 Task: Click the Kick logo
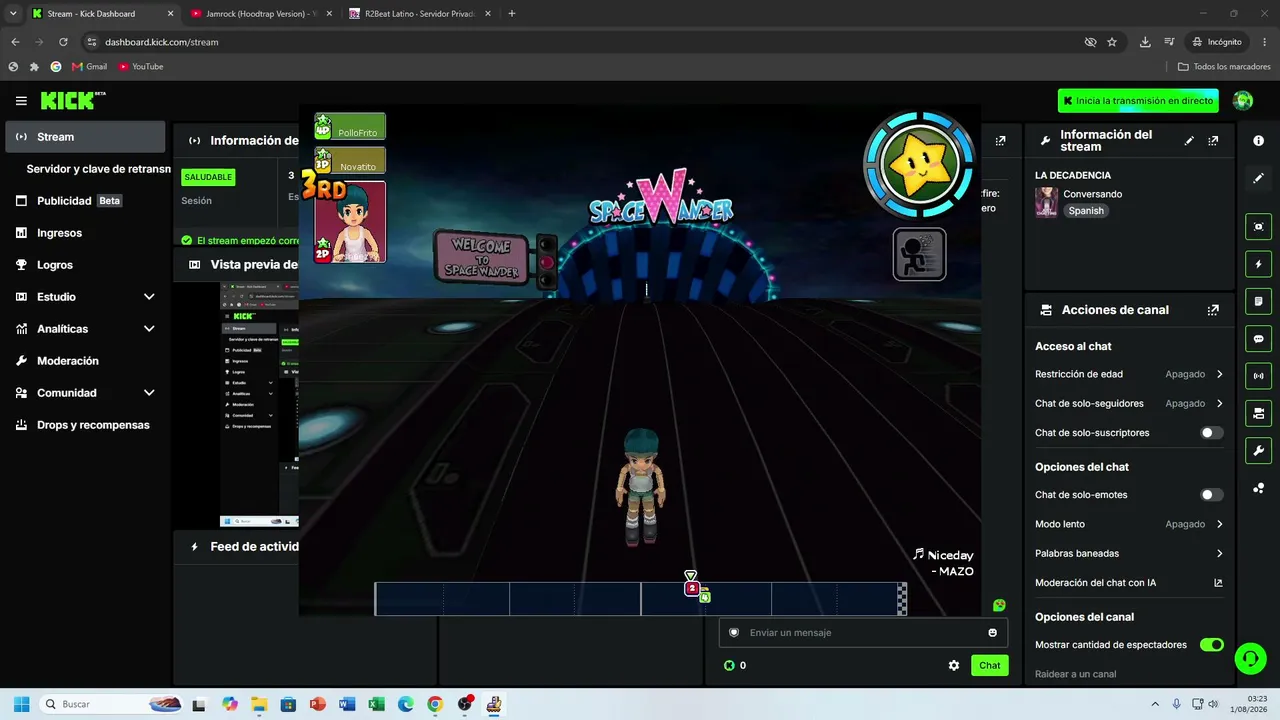point(73,101)
